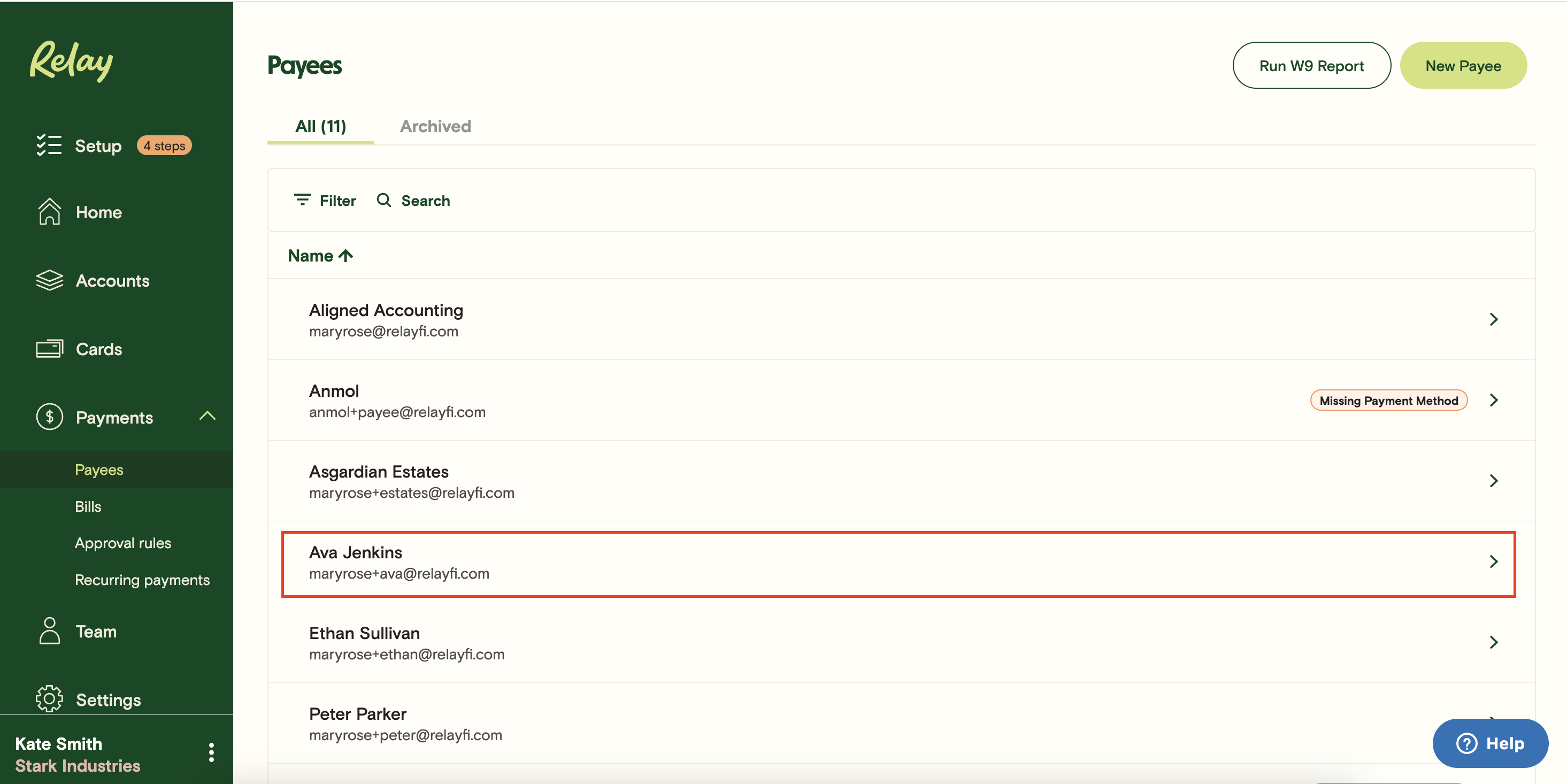The image size is (1567, 784).
Task: Open the Filter options
Action: click(x=325, y=200)
